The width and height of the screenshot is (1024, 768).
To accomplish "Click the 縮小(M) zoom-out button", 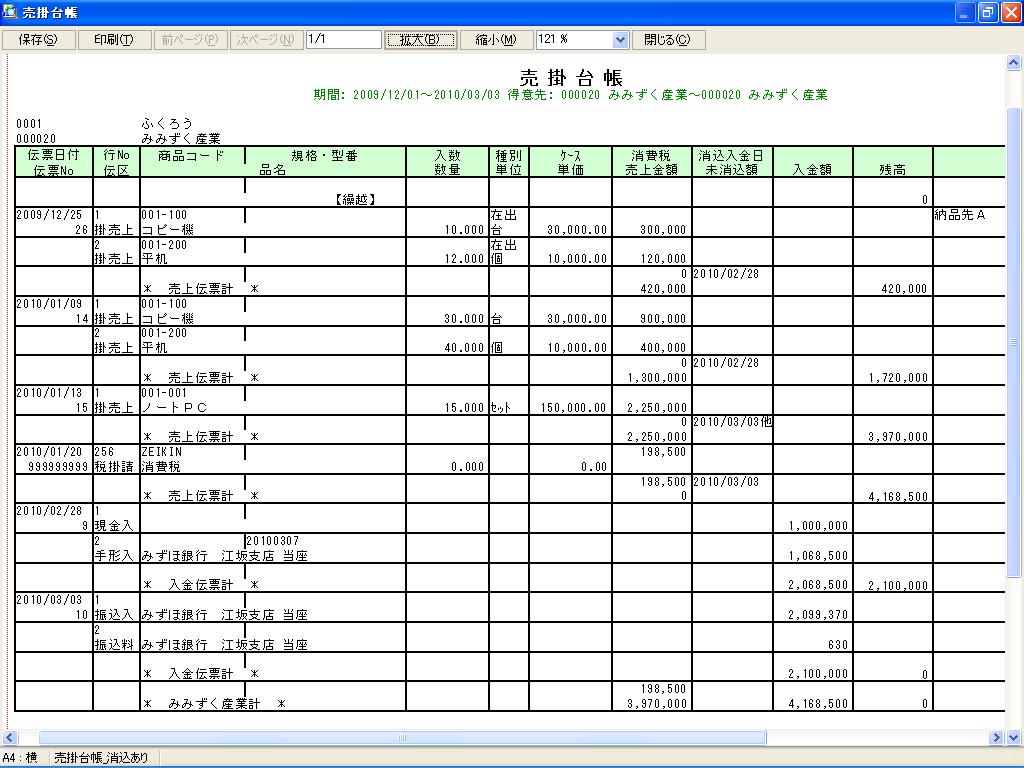I will point(496,40).
